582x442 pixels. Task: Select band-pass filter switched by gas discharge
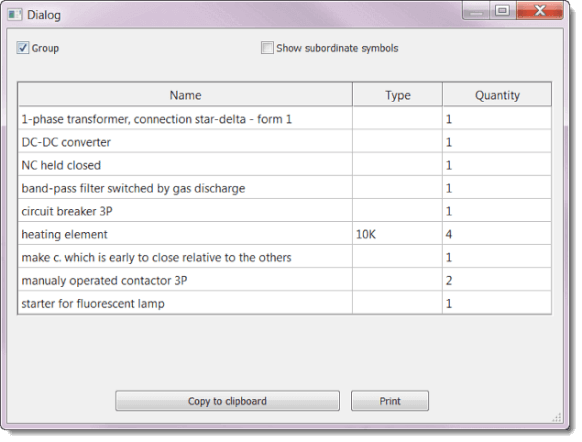click(x=285, y=188)
